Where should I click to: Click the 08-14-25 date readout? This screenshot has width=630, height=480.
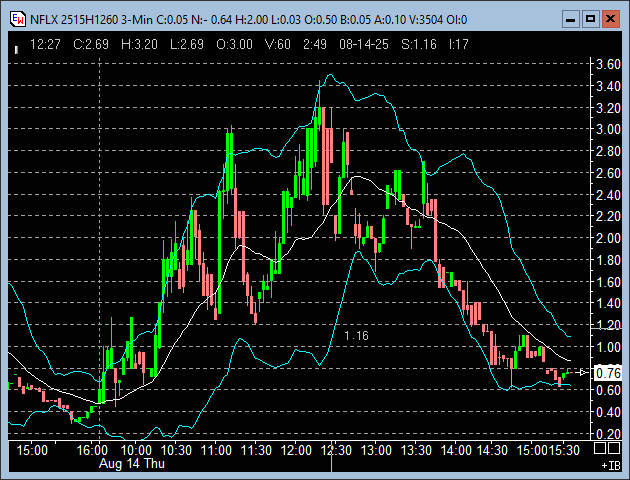pos(364,44)
